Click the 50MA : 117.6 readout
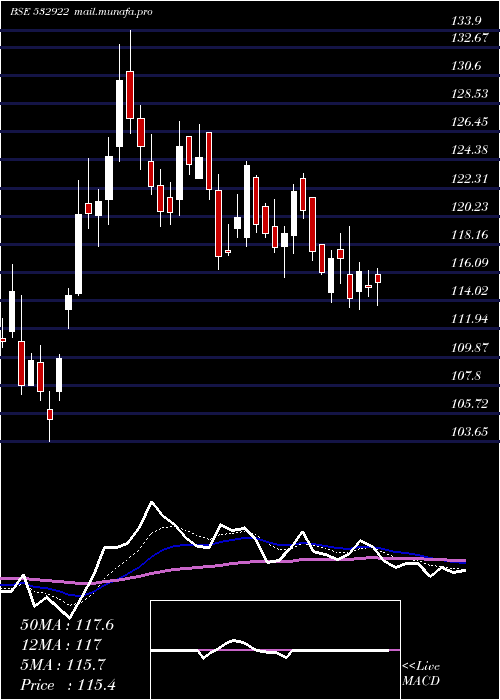The height and width of the screenshot is (700, 500). click(x=67, y=625)
